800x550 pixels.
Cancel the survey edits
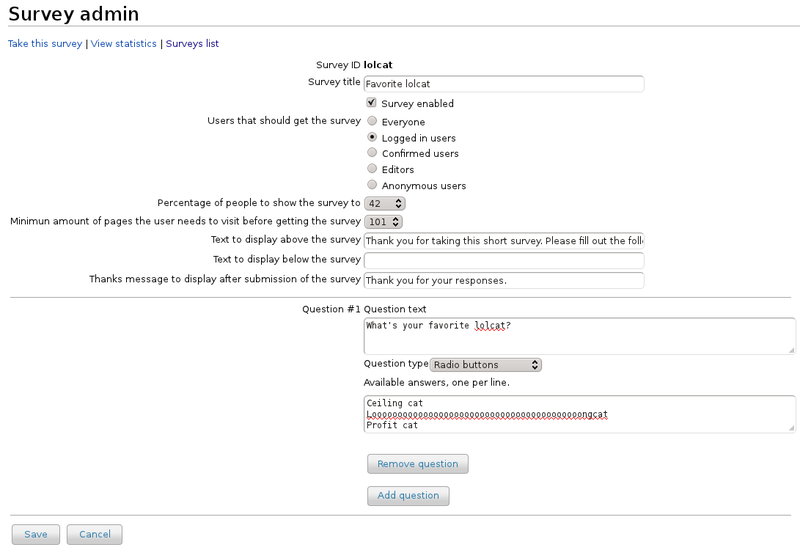pos(94,534)
